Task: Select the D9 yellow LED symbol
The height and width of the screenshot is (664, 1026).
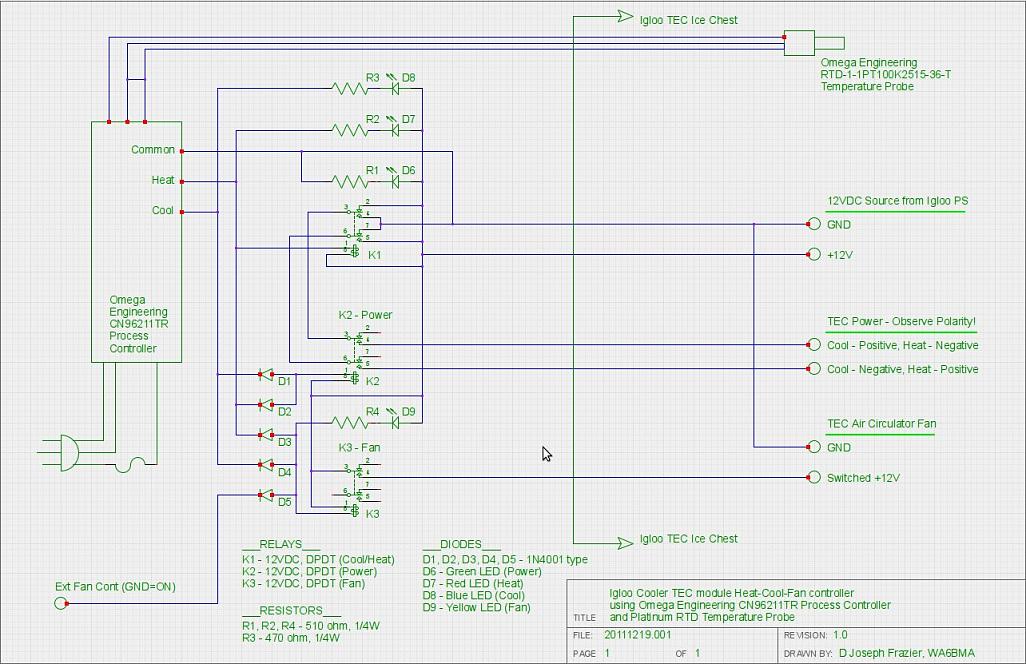Action: click(x=396, y=423)
